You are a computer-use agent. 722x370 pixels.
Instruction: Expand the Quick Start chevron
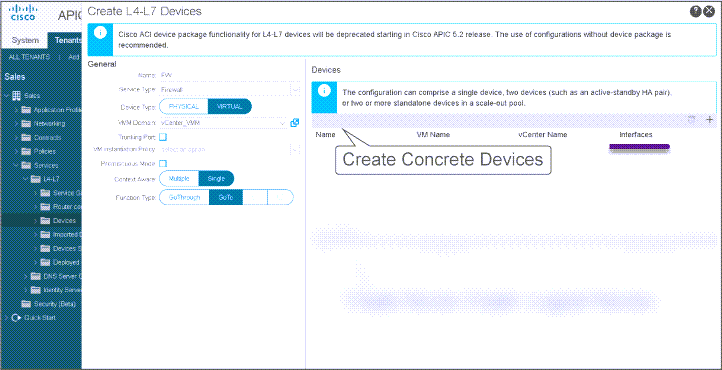6,318
